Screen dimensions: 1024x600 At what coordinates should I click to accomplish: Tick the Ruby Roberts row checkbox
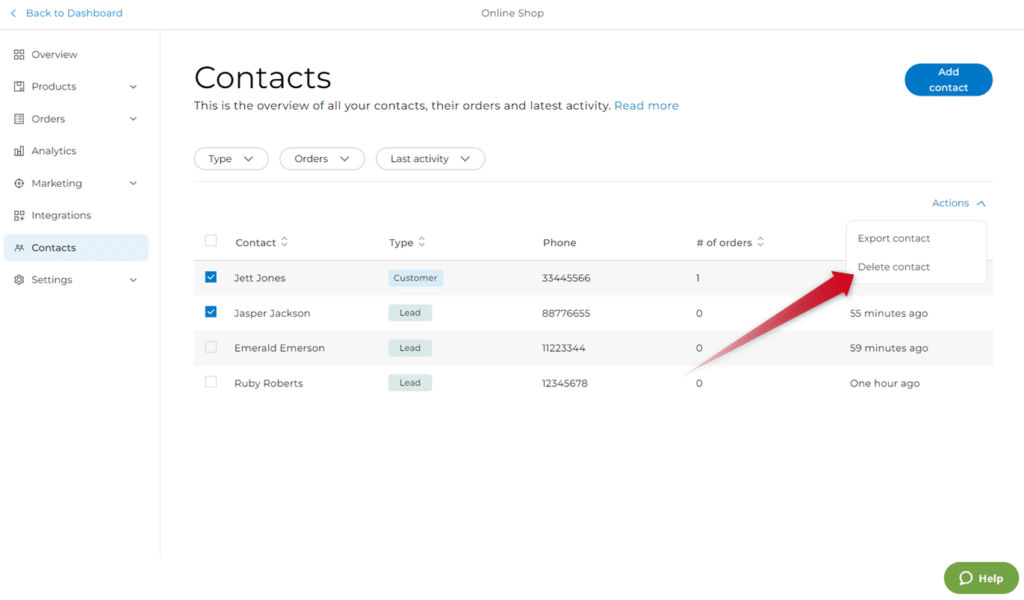[x=211, y=382]
